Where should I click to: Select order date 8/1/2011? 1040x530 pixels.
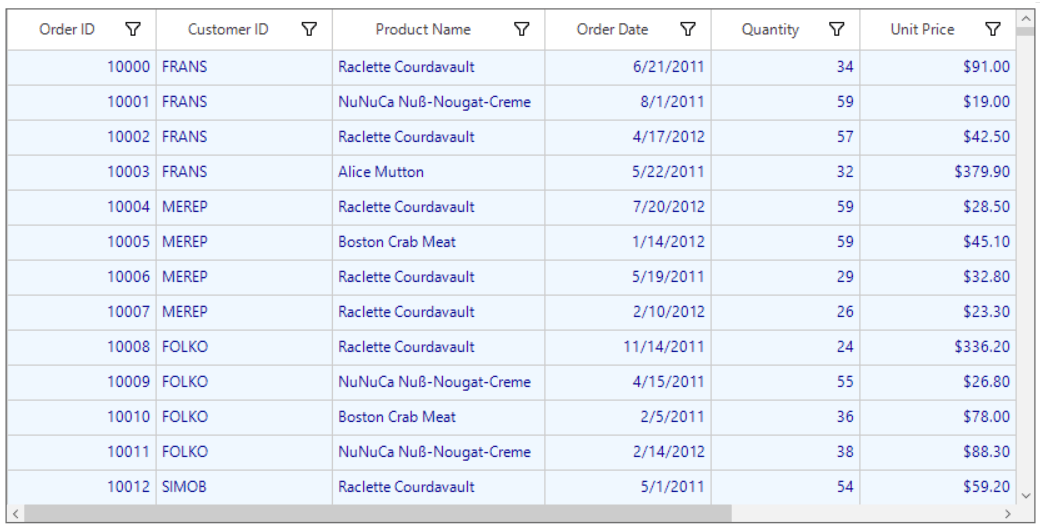(628, 102)
